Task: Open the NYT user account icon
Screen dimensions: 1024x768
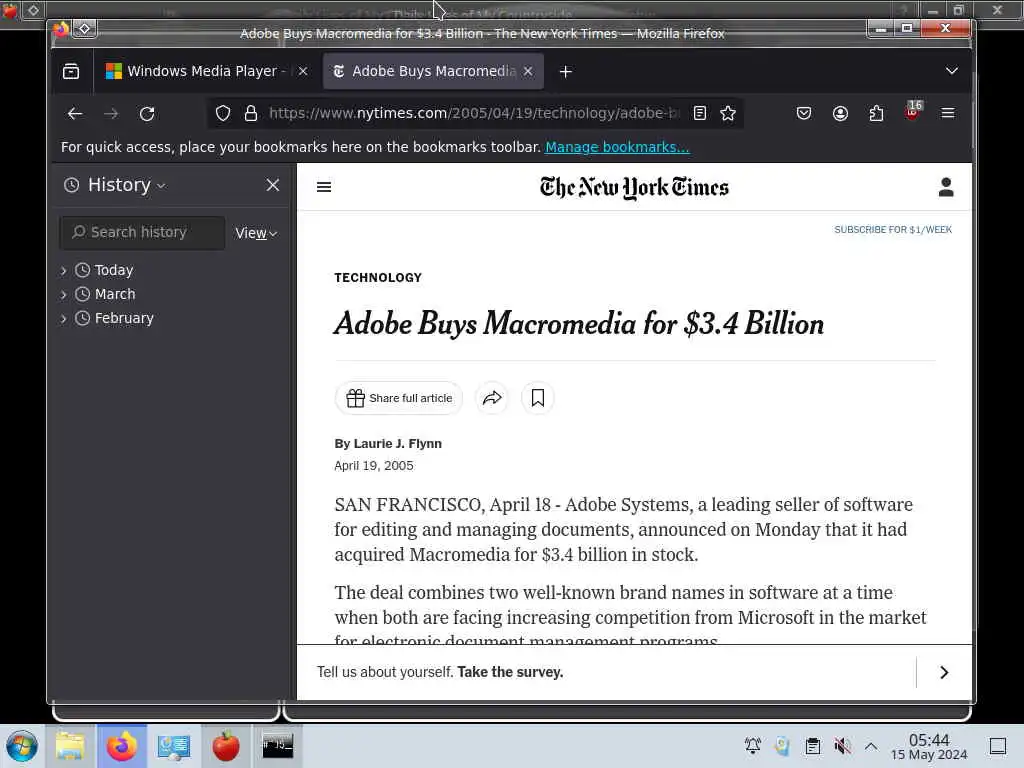Action: coord(946,187)
